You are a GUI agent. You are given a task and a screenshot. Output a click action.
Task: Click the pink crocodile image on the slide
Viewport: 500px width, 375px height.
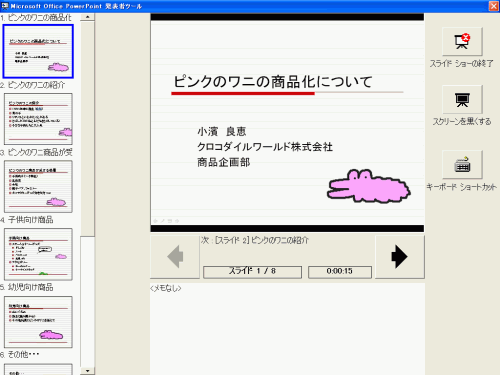click(x=369, y=186)
